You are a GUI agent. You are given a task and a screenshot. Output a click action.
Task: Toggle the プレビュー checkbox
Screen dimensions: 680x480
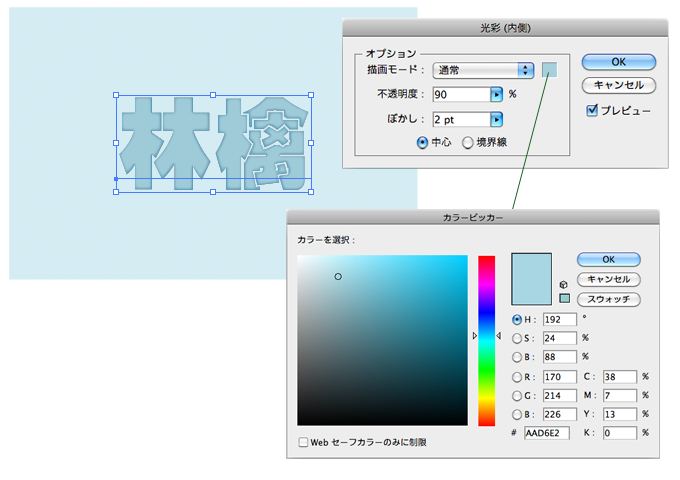point(592,109)
